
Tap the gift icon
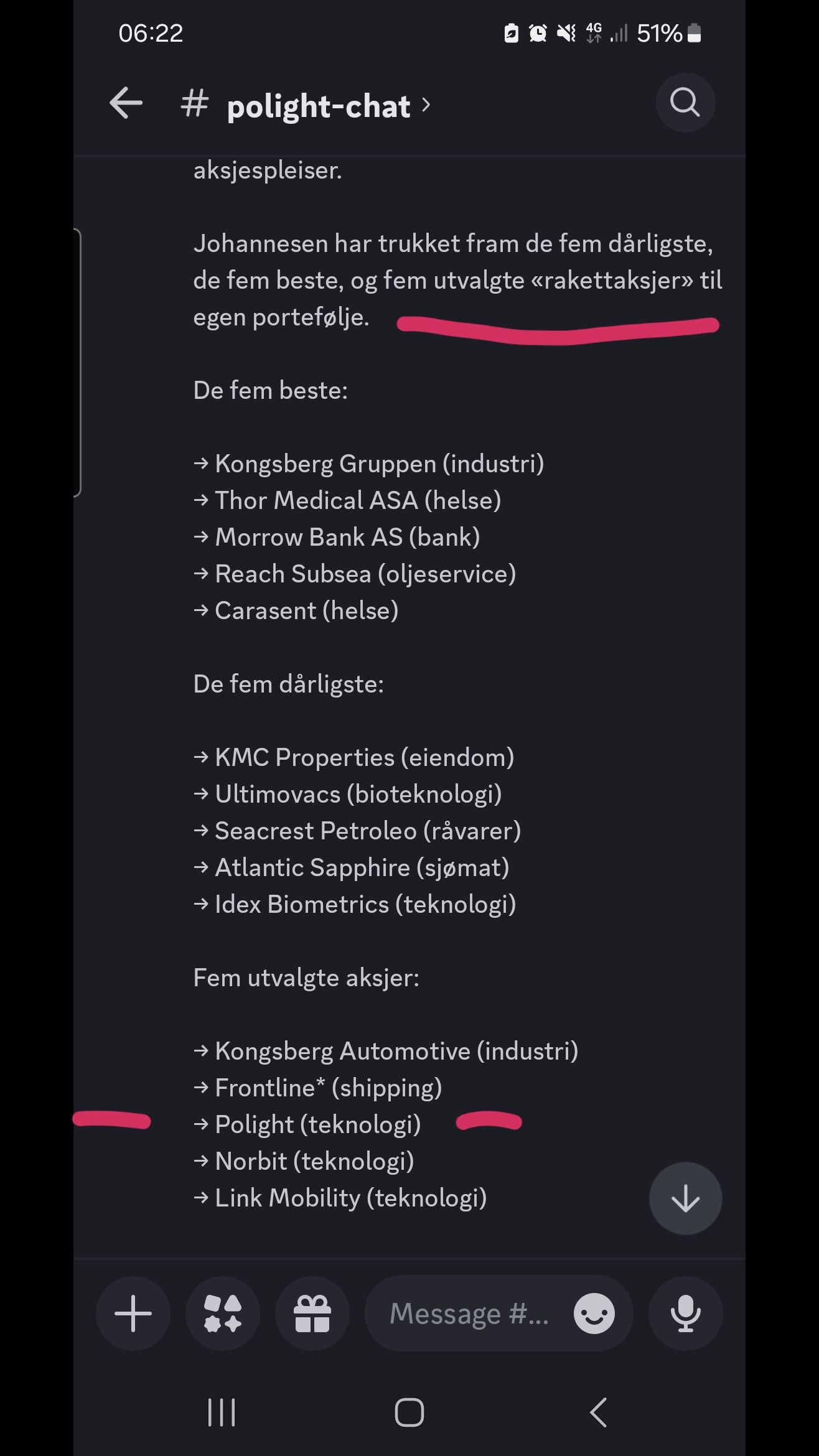click(312, 1314)
